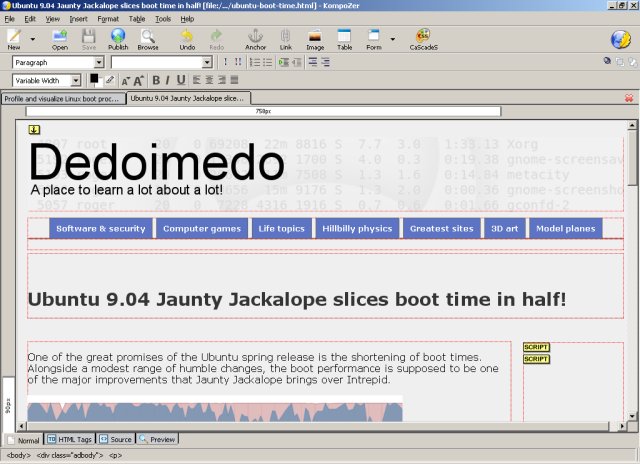Open the Tools menu
This screenshot has height=464, width=640.
pyautogui.click(x=163, y=19)
